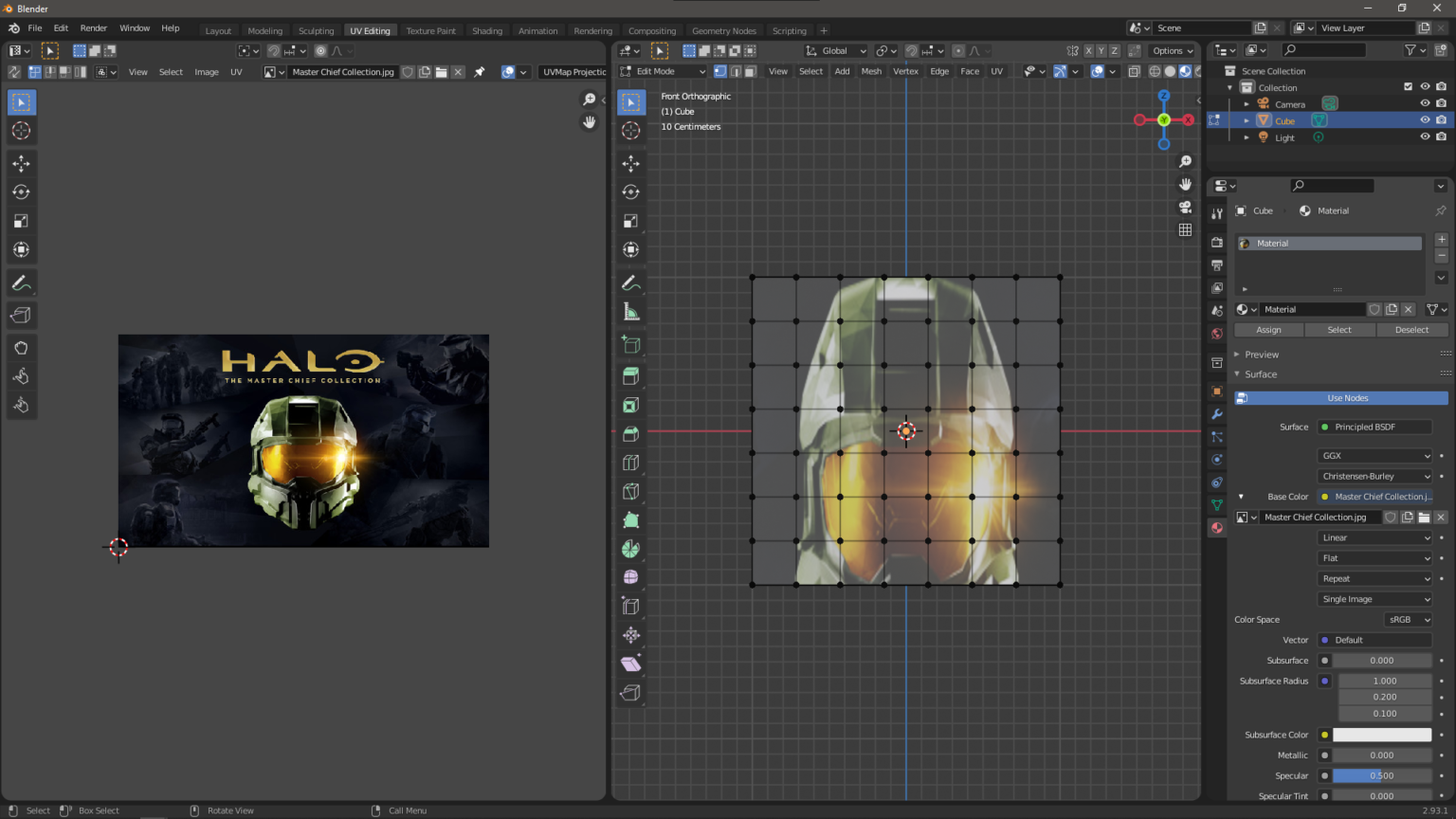Open the Render menu in the menu bar
The width and height of the screenshot is (1456, 819).
93,27
